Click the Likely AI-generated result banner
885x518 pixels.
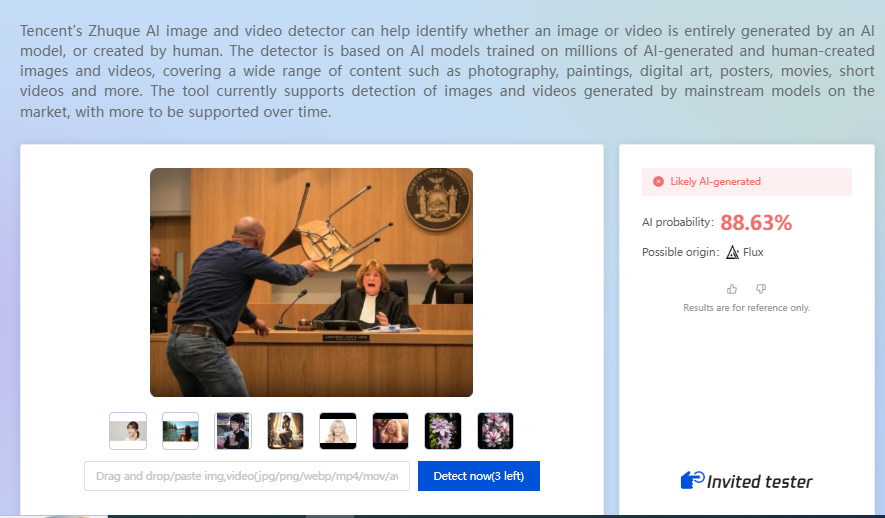pos(747,182)
